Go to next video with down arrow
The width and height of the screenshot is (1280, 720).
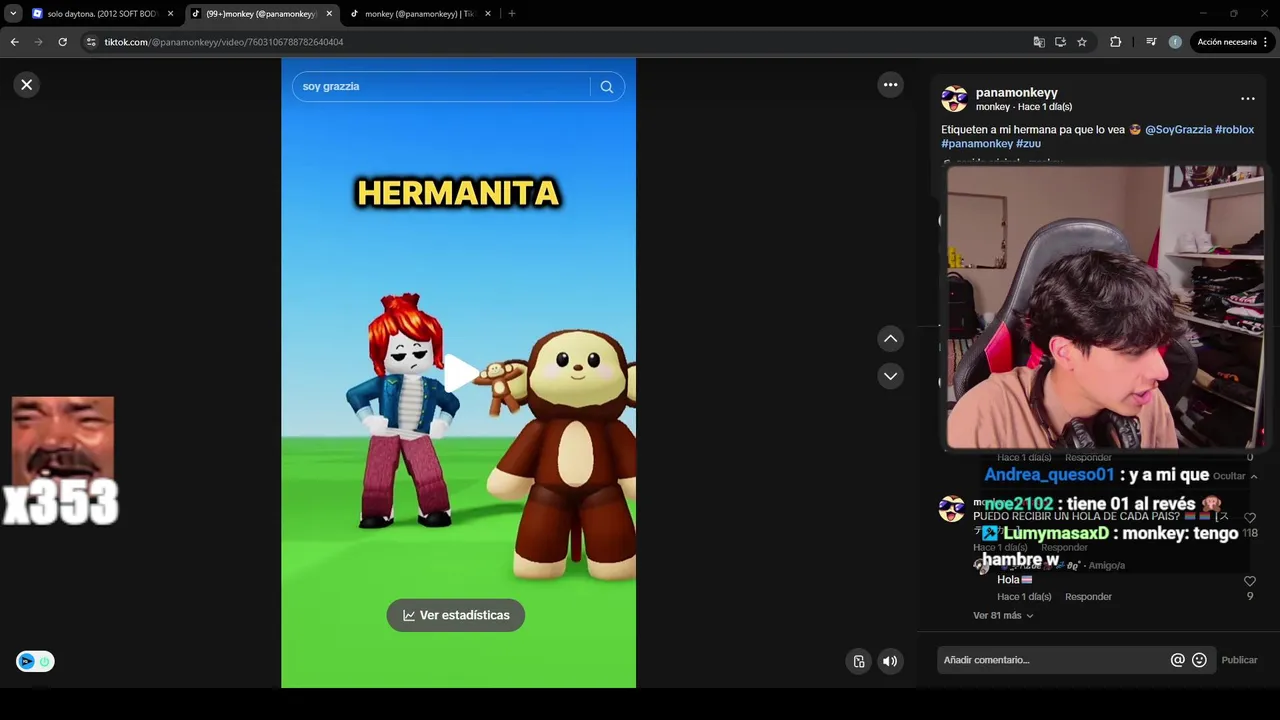click(890, 376)
